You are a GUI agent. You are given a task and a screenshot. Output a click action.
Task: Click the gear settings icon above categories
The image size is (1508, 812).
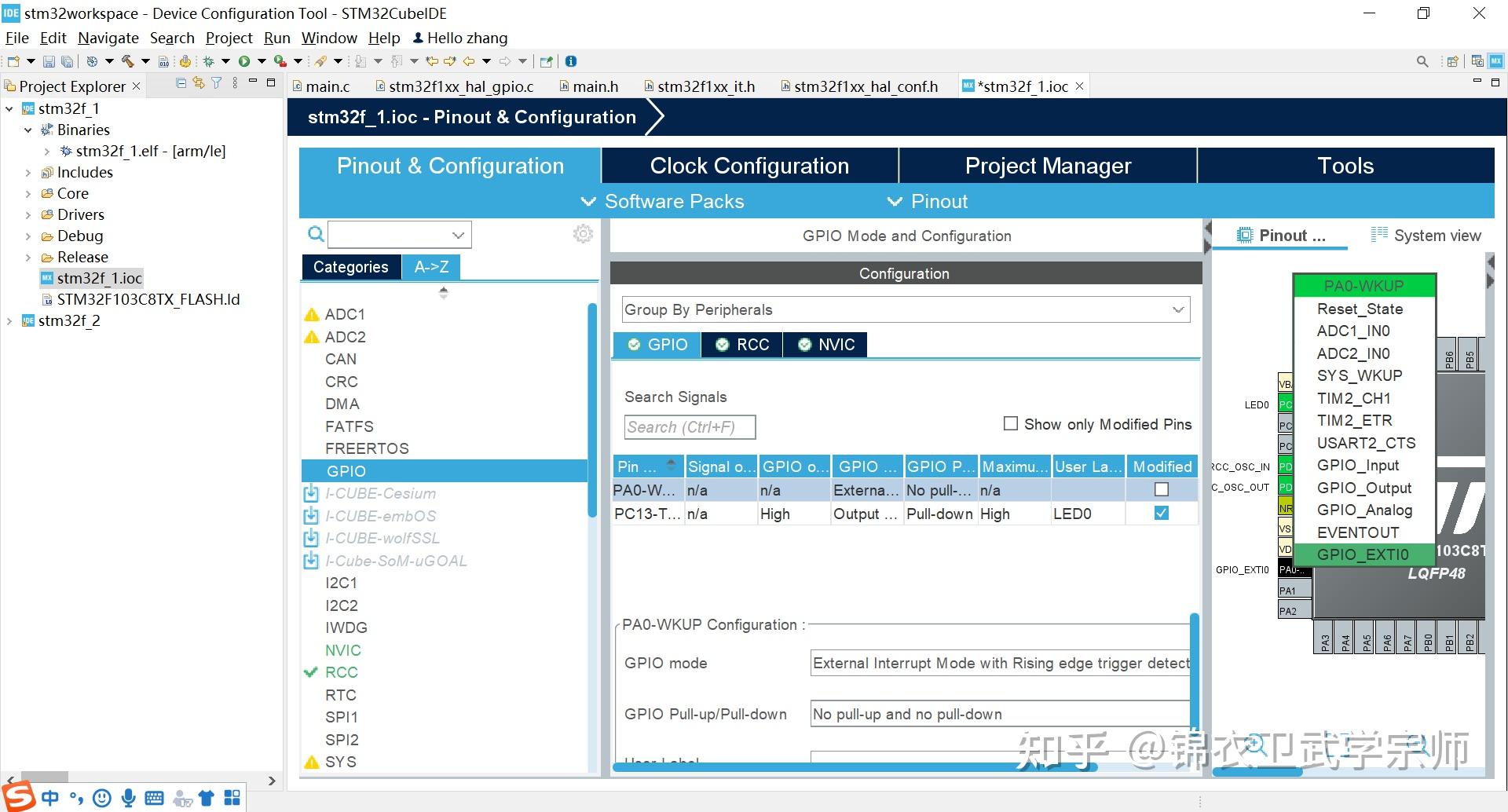tap(583, 234)
